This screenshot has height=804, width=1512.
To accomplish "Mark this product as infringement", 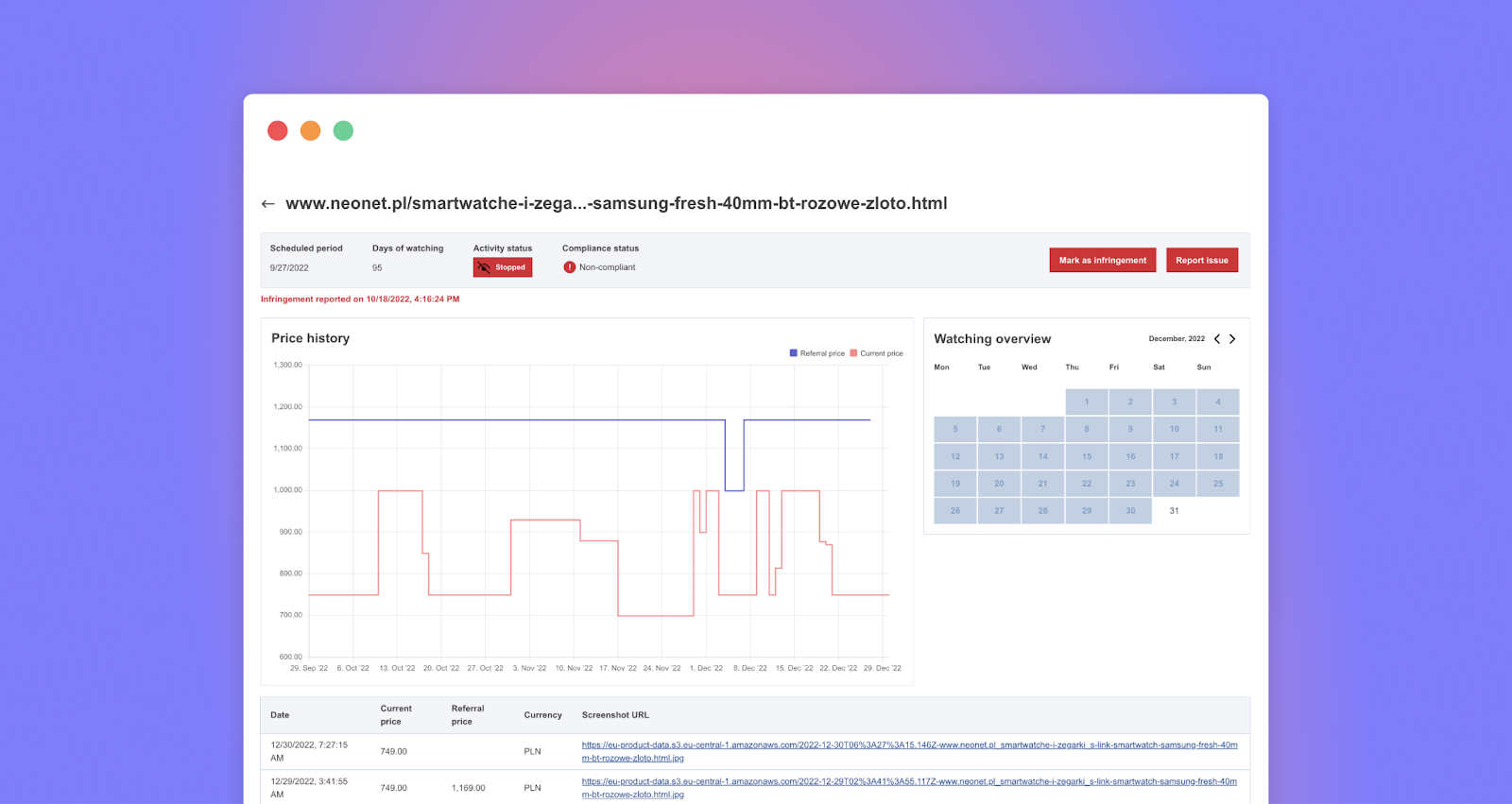I will click(x=1103, y=260).
